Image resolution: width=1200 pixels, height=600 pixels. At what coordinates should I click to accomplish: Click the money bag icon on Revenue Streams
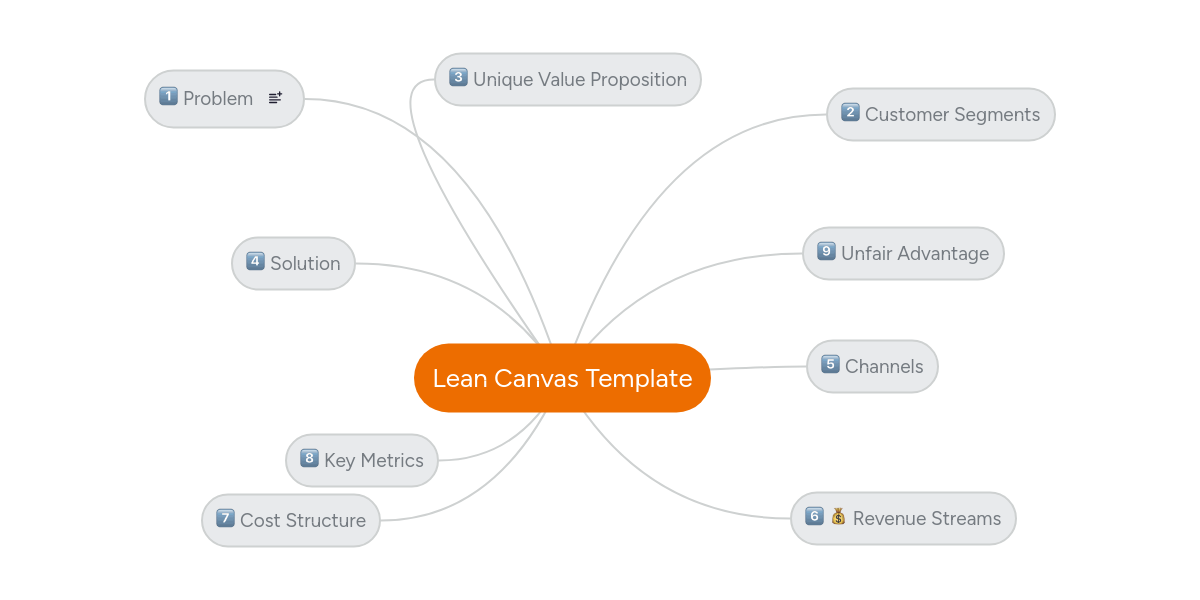(x=838, y=516)
